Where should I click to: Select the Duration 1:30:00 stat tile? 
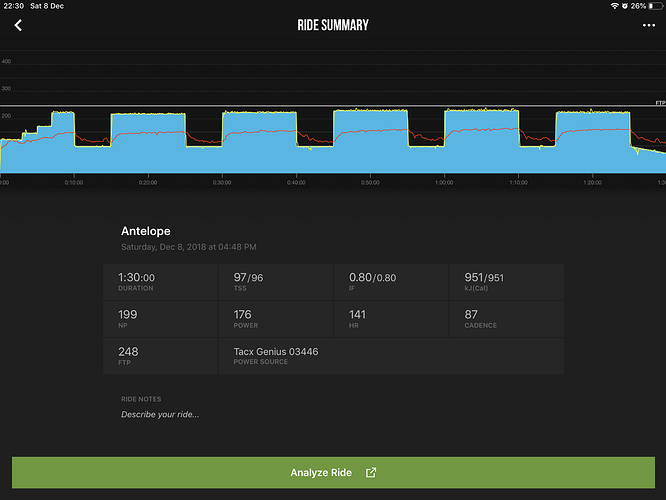click(160, 282)
